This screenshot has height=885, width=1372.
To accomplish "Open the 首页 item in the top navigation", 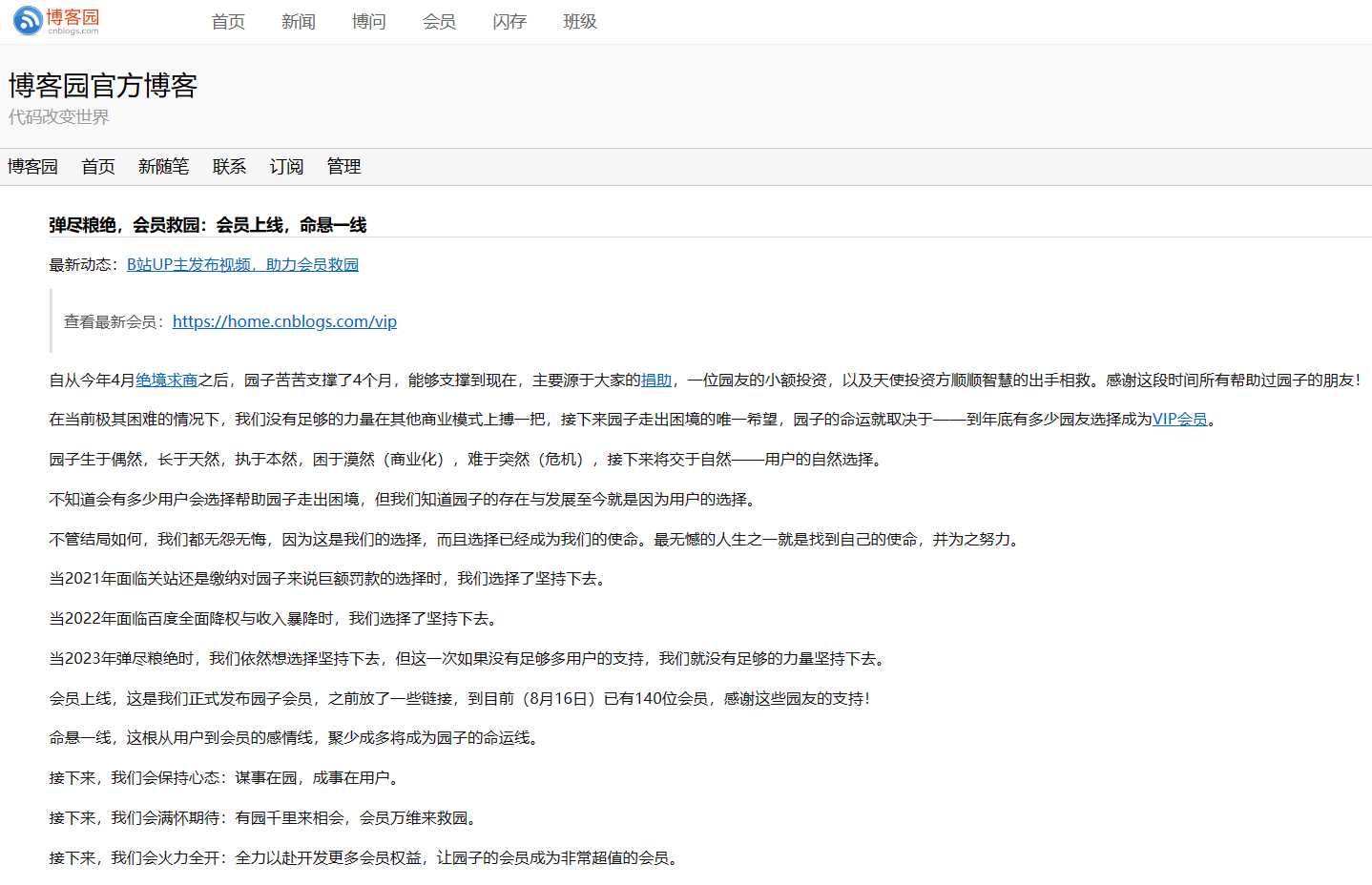I will (227, 21).
